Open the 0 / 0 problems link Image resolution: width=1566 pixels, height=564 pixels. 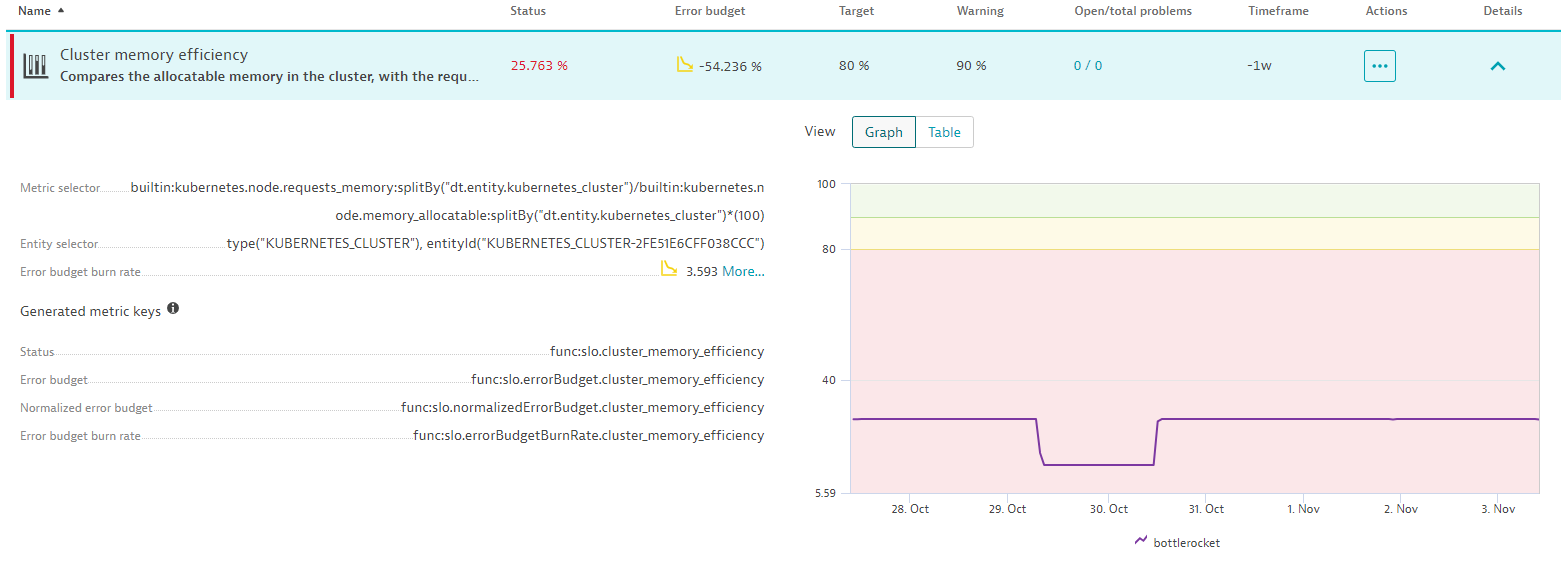(1088, 66)
